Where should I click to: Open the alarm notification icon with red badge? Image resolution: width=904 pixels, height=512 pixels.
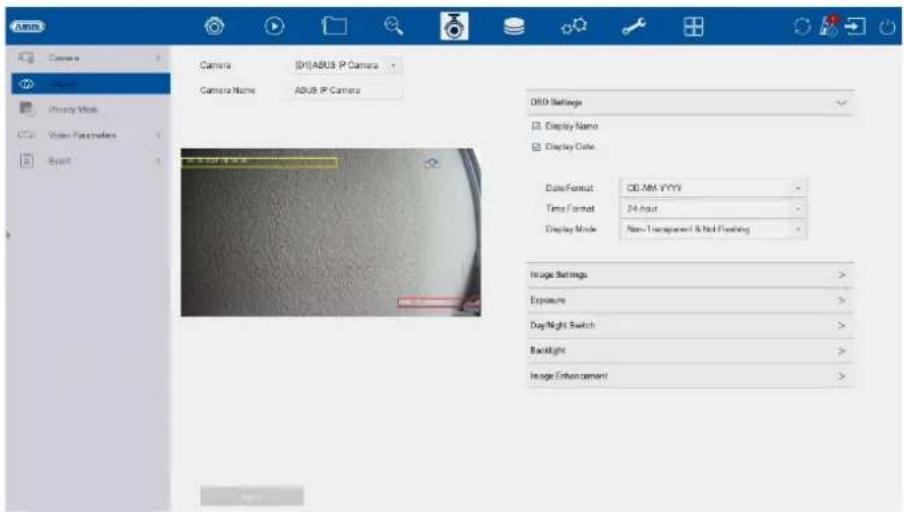tap(829, 27)
